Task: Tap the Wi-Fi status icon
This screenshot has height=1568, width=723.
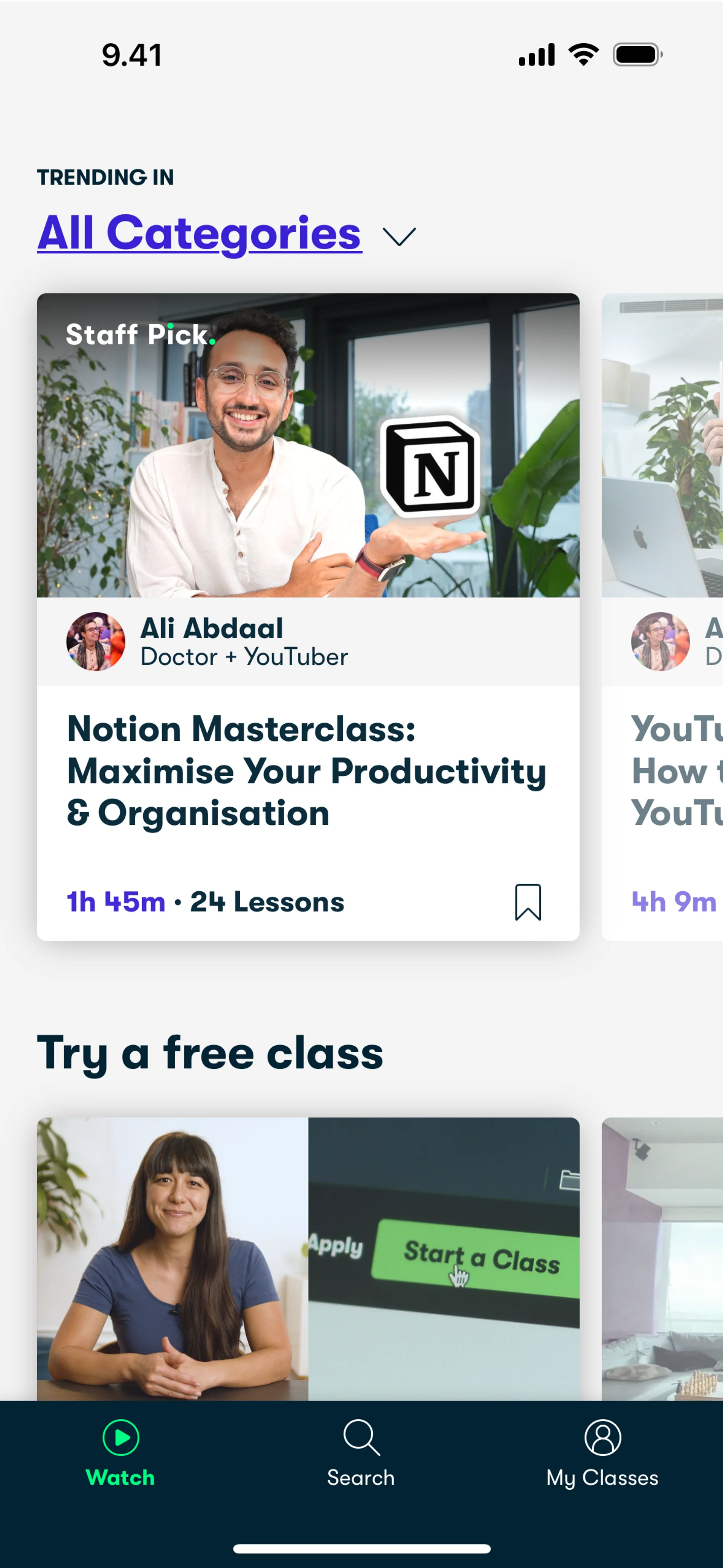Action: pyautogui.click(x=583, y=55)
